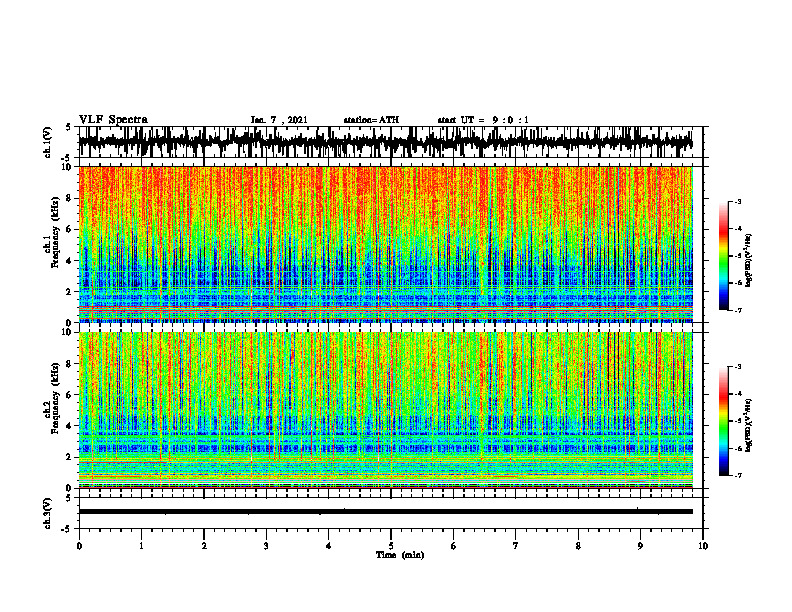Click the 'start UT = 9 : 0 : 1' label
Image resolution: width=792 pixels, height=612 pixels.
(483, 120)
